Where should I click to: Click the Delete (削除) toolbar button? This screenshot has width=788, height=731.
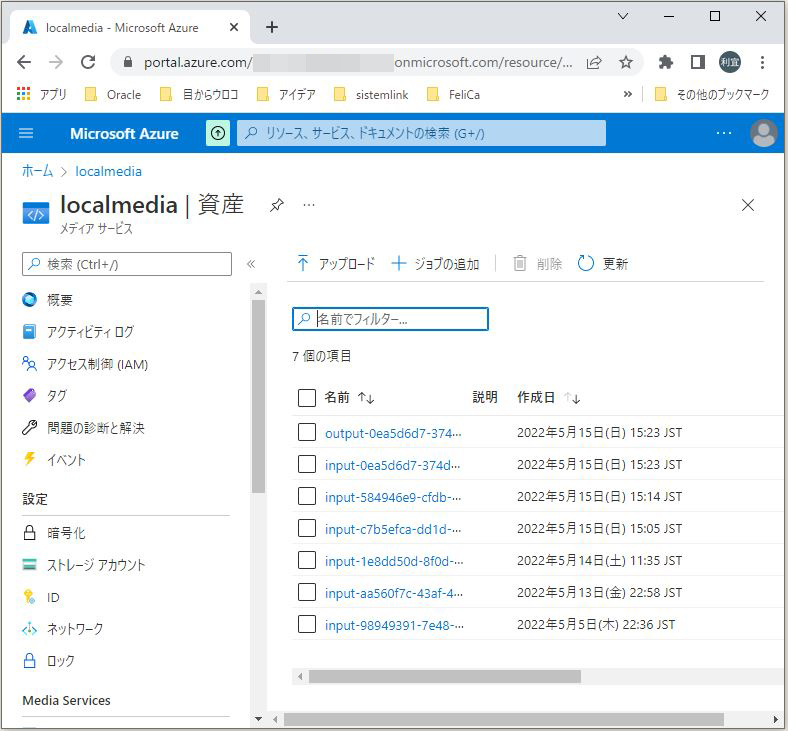click(537, 263)
